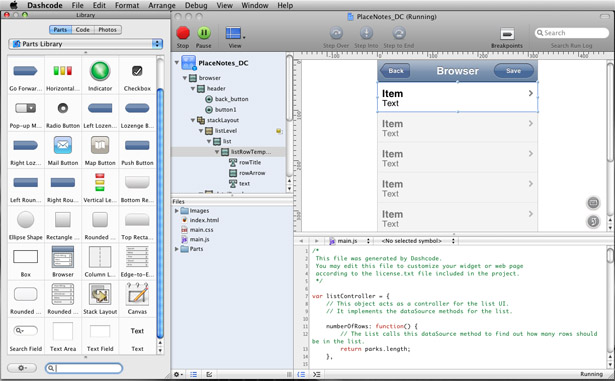This screenshot has width=615, height=381.
Task: Select the Stack Layout part
Action: (x=100, y=294)
